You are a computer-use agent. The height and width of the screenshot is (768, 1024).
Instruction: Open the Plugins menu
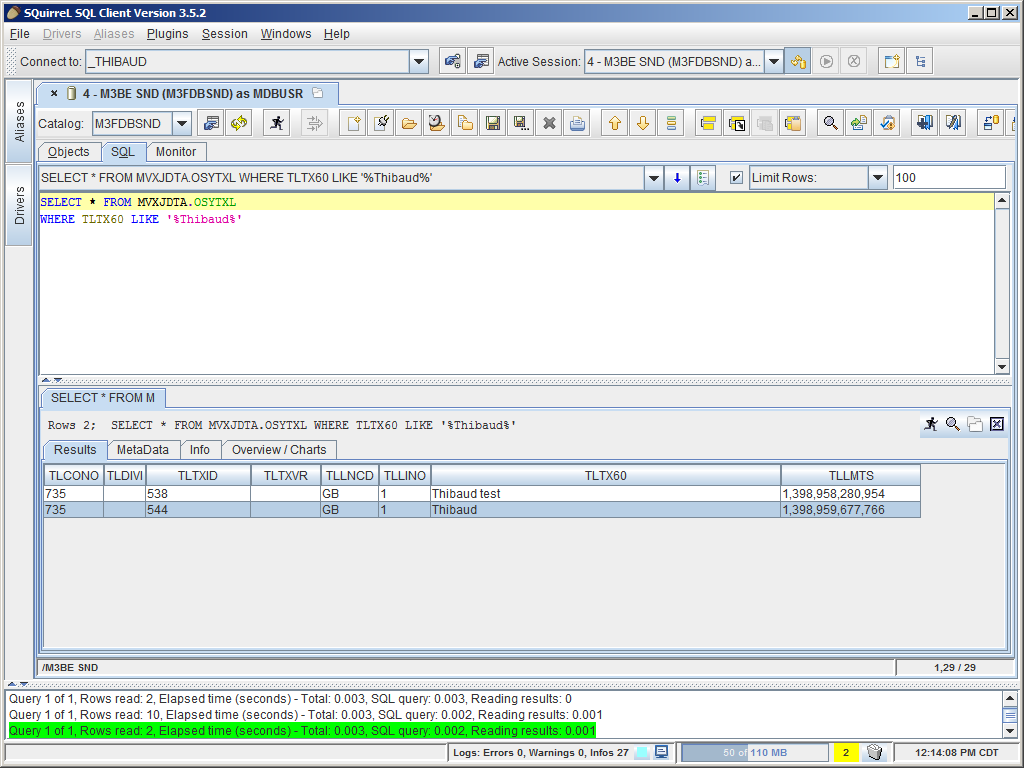[167, 34]
